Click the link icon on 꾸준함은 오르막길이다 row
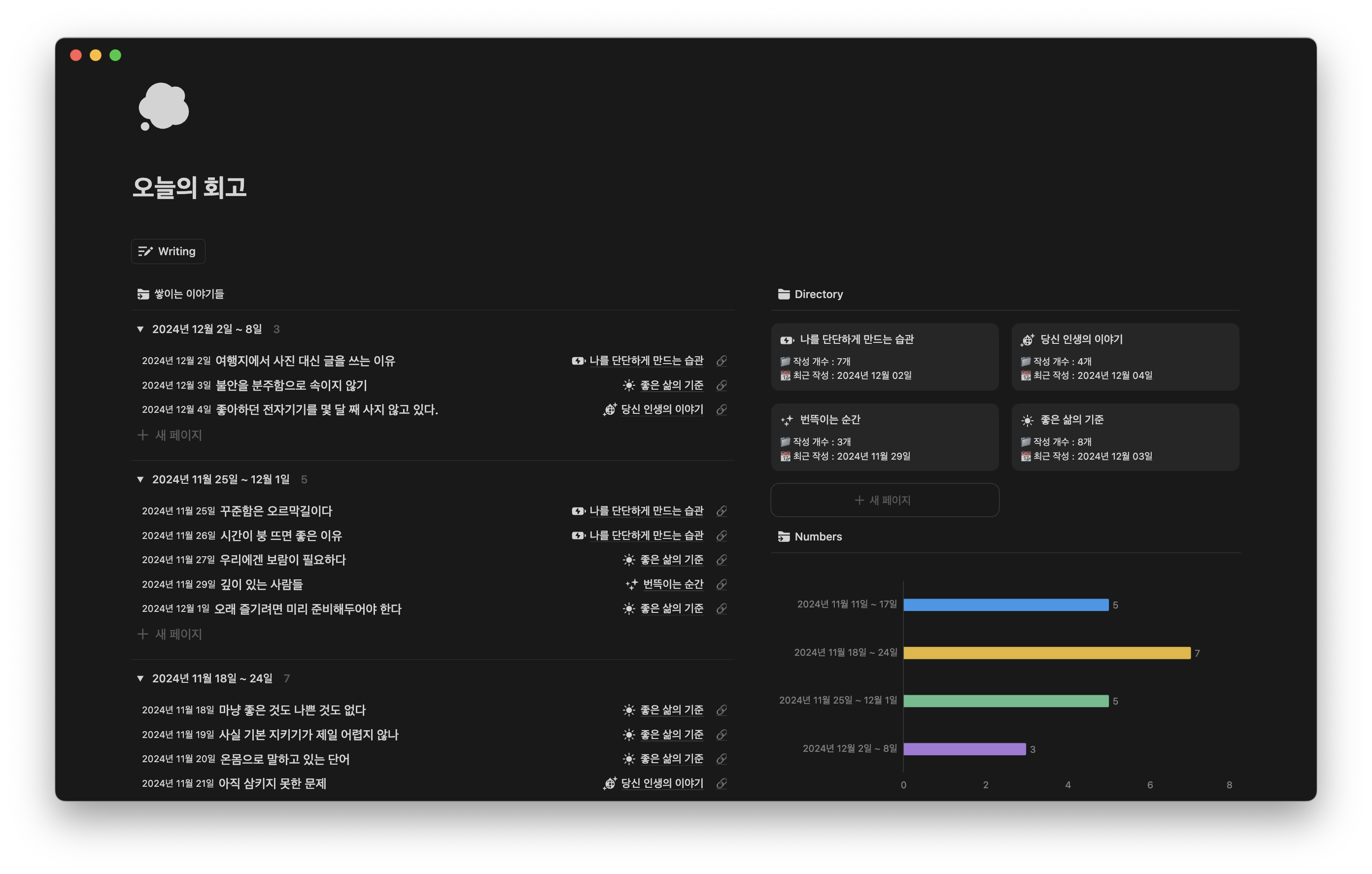The width and height of the screenshot is (1372, 874). 721,511
